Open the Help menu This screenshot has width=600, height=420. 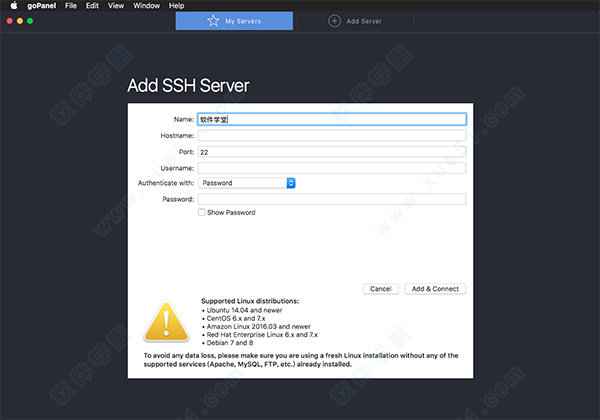pos(176,6)
